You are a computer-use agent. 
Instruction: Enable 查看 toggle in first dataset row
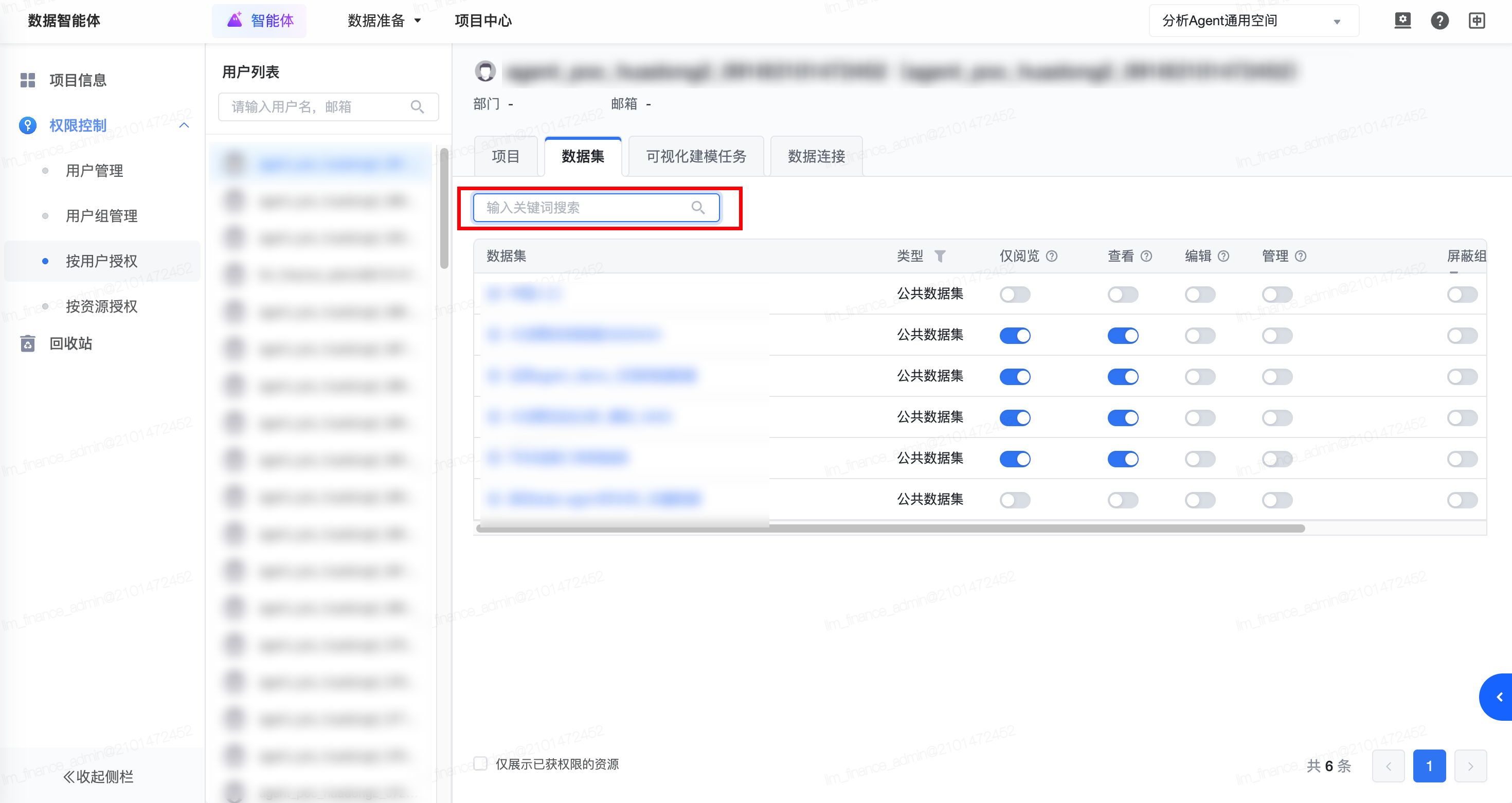pos(1123,295)
